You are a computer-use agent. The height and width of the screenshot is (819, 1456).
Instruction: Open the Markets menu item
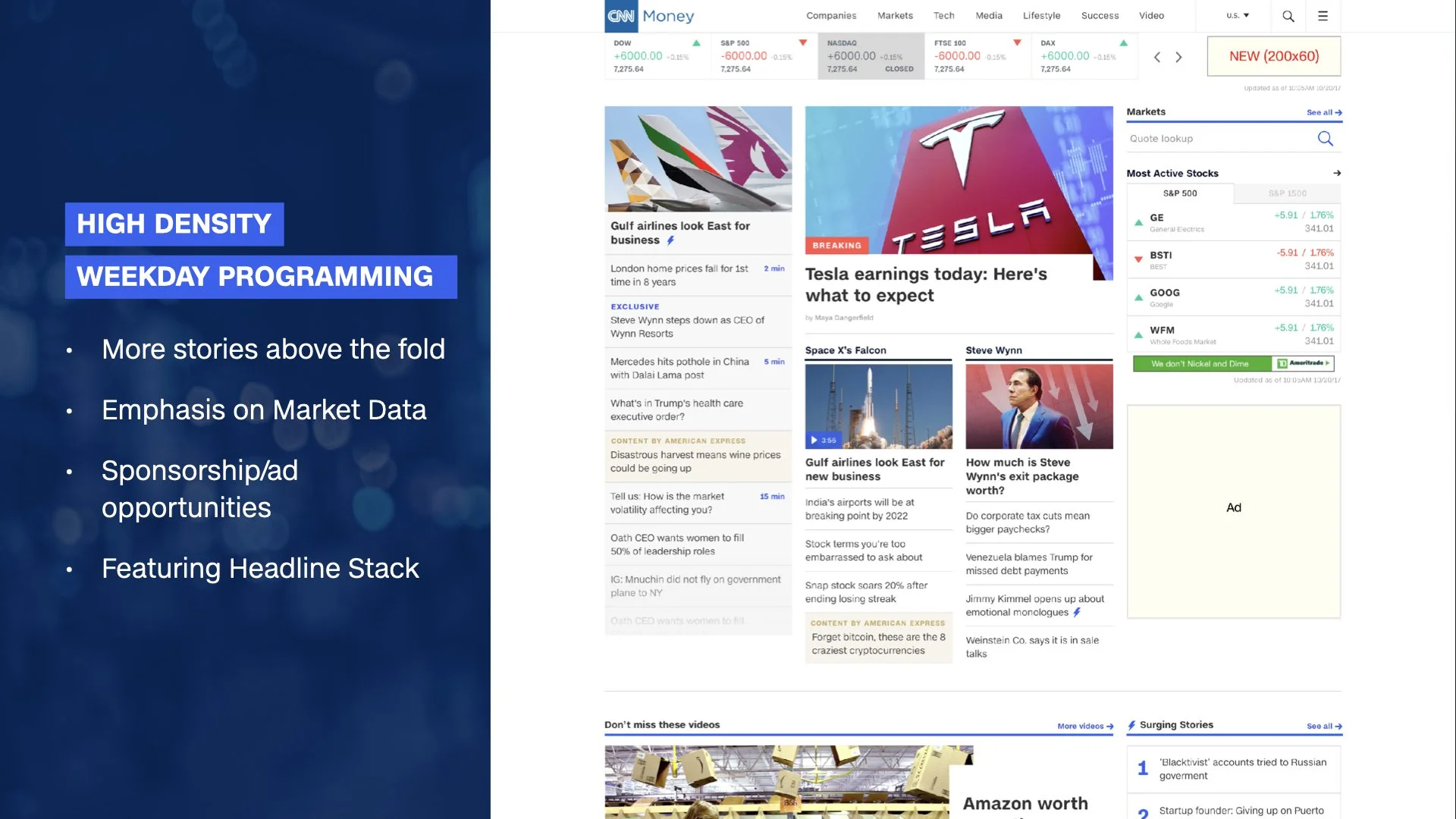895,15
